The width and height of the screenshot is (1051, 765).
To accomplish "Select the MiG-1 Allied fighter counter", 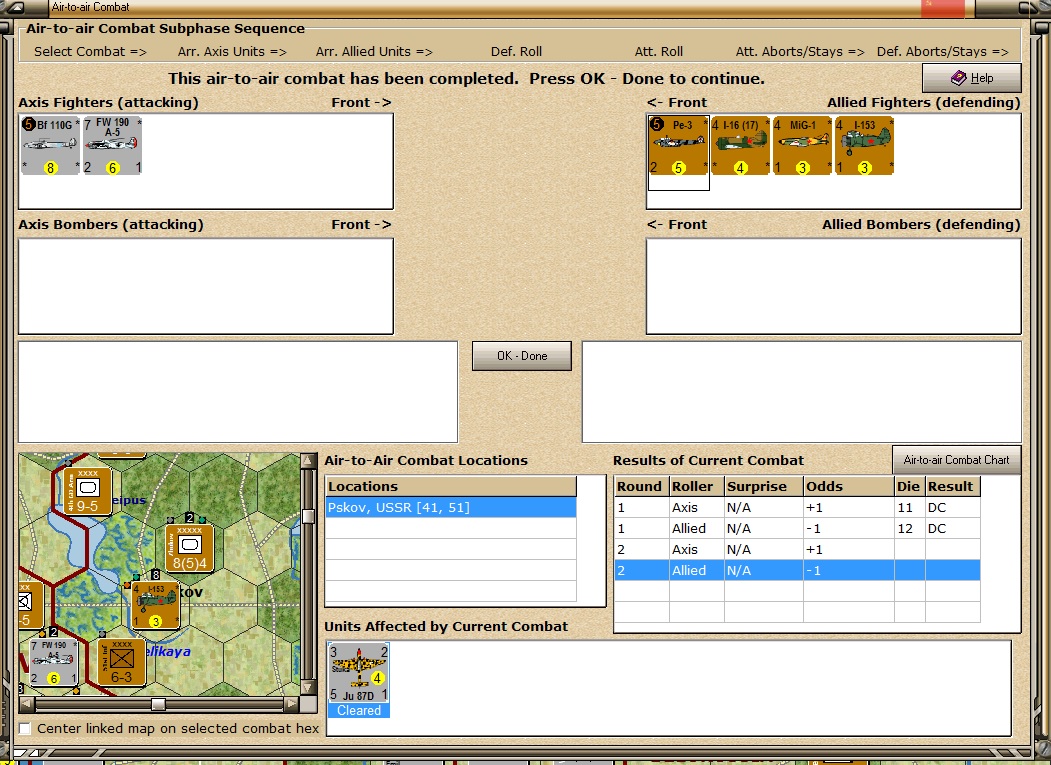I will tap(802, 145).
